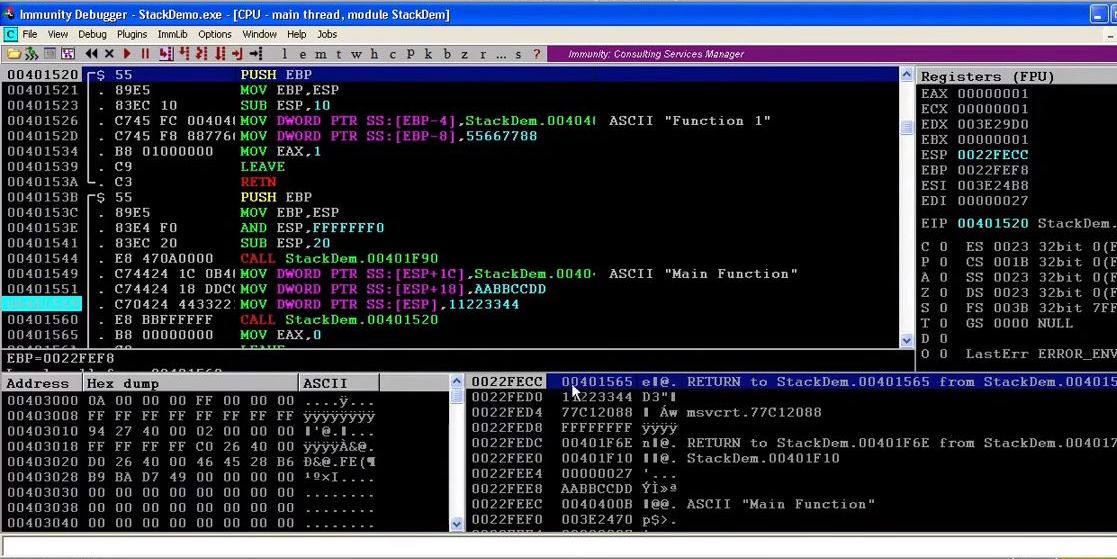1117x559 pixels.
Task: Open the ImmLib menu
Action: coord(173,34)
